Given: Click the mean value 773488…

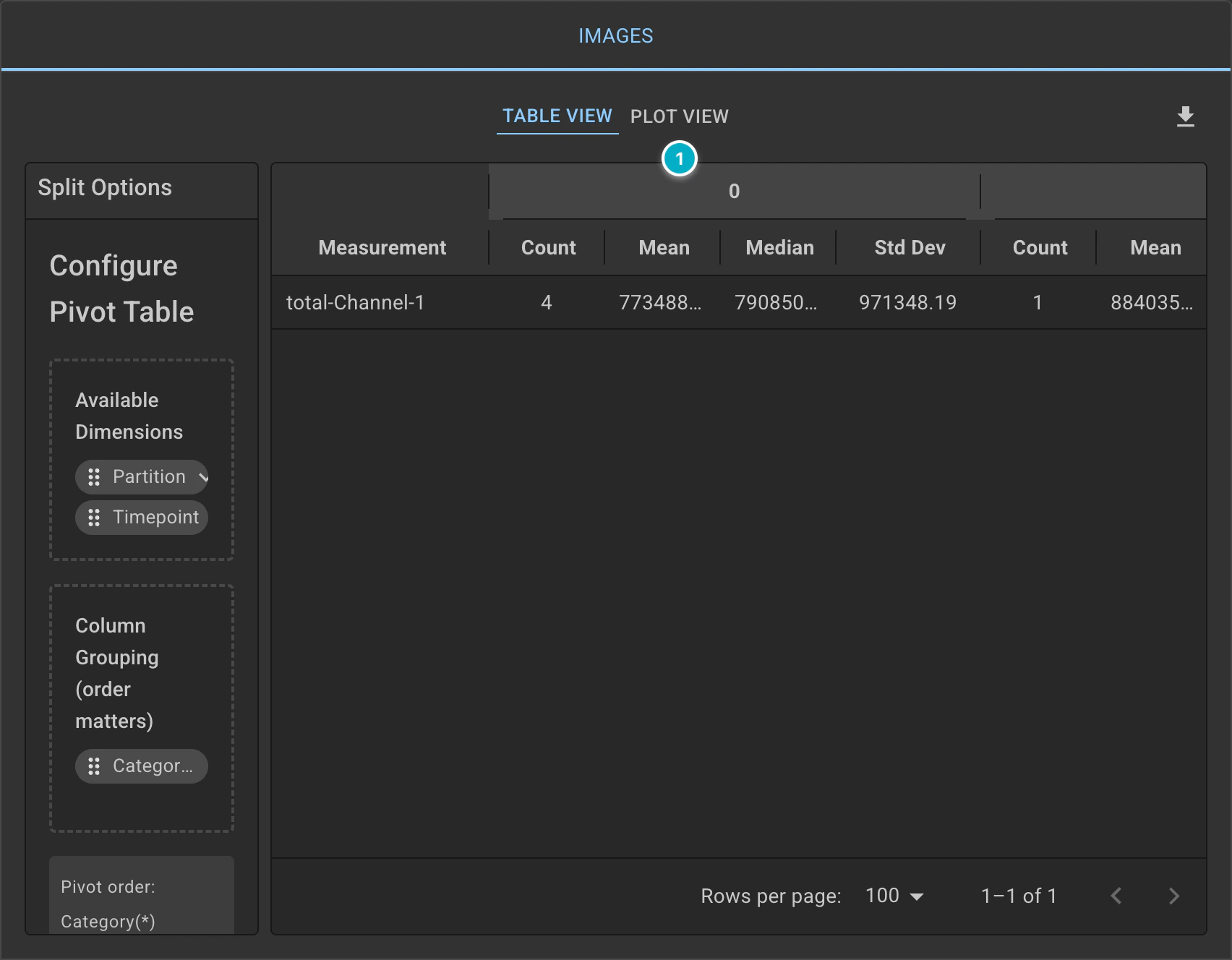Looking at the screenshot, I should (661, 303).
